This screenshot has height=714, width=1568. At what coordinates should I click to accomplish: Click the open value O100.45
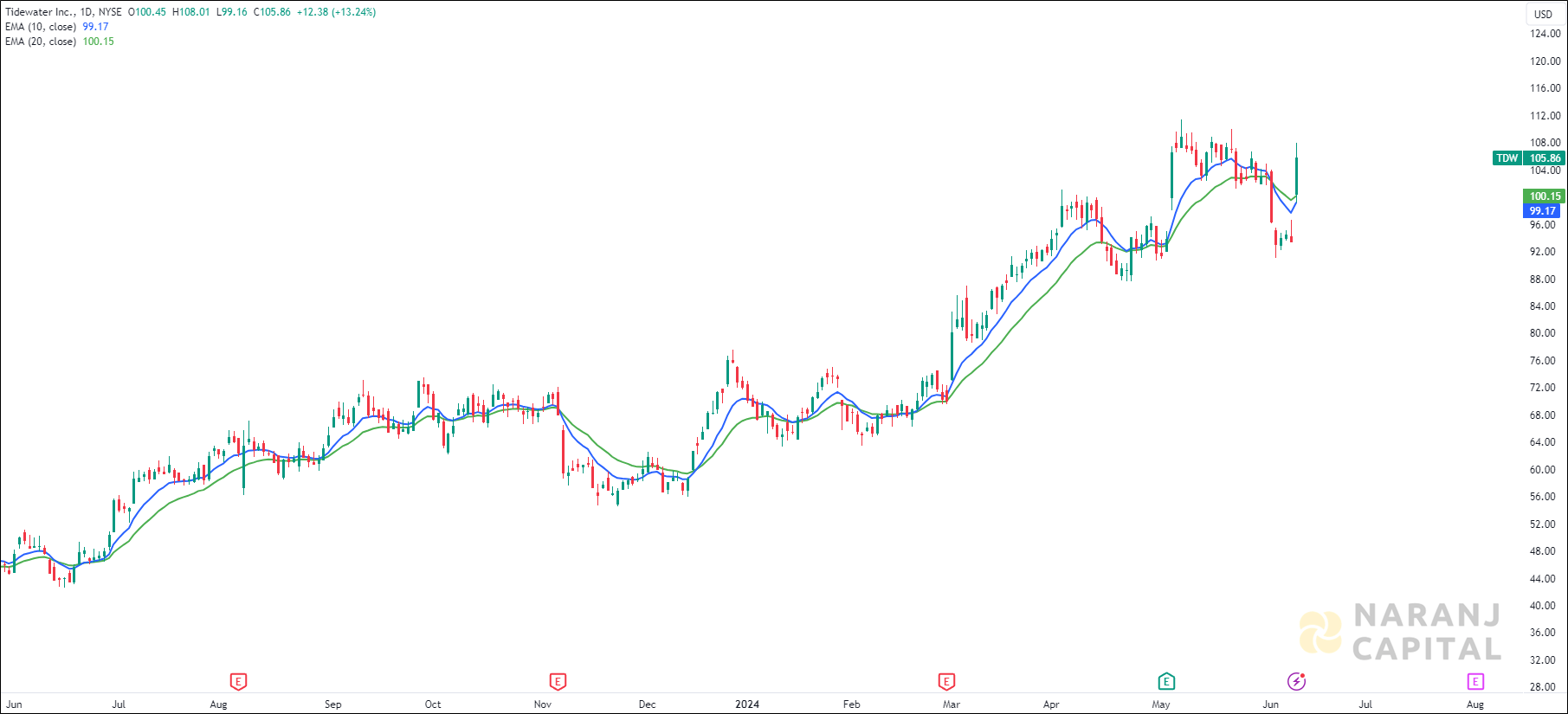click(x=146, y=12)
